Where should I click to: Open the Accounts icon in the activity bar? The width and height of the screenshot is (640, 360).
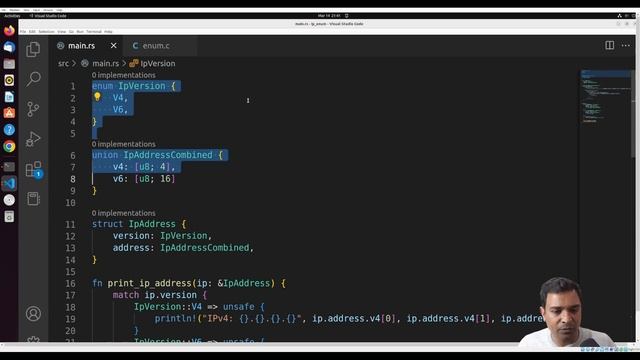pos(33,313)
